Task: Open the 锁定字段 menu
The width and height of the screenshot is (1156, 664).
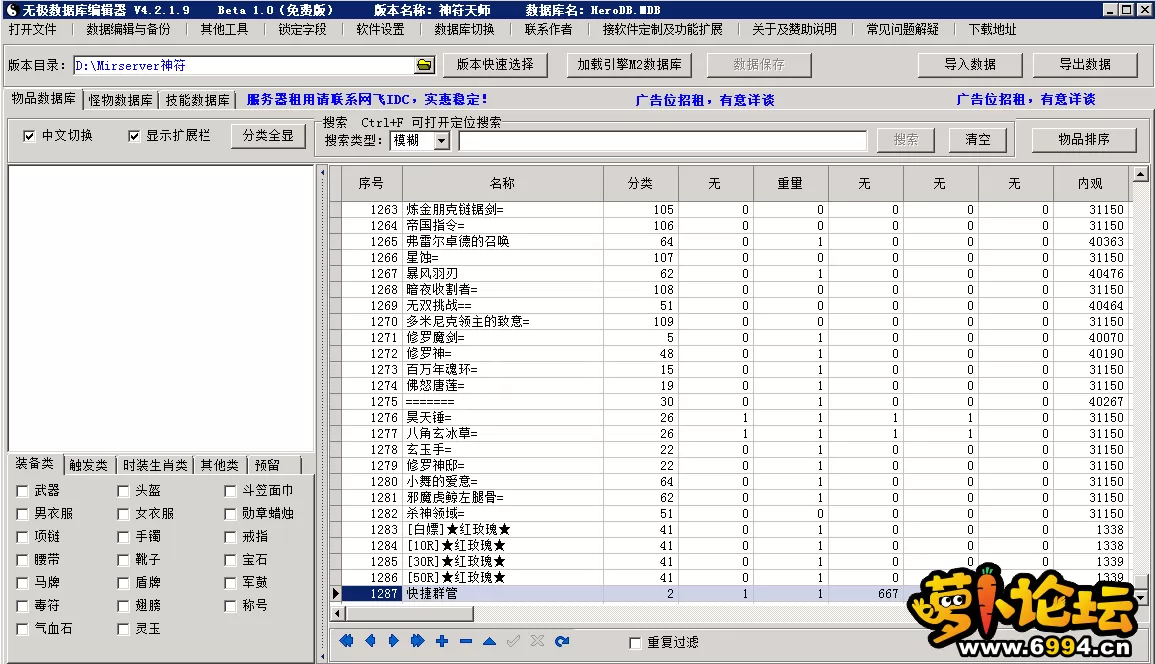Action: (x=302, y=29)
